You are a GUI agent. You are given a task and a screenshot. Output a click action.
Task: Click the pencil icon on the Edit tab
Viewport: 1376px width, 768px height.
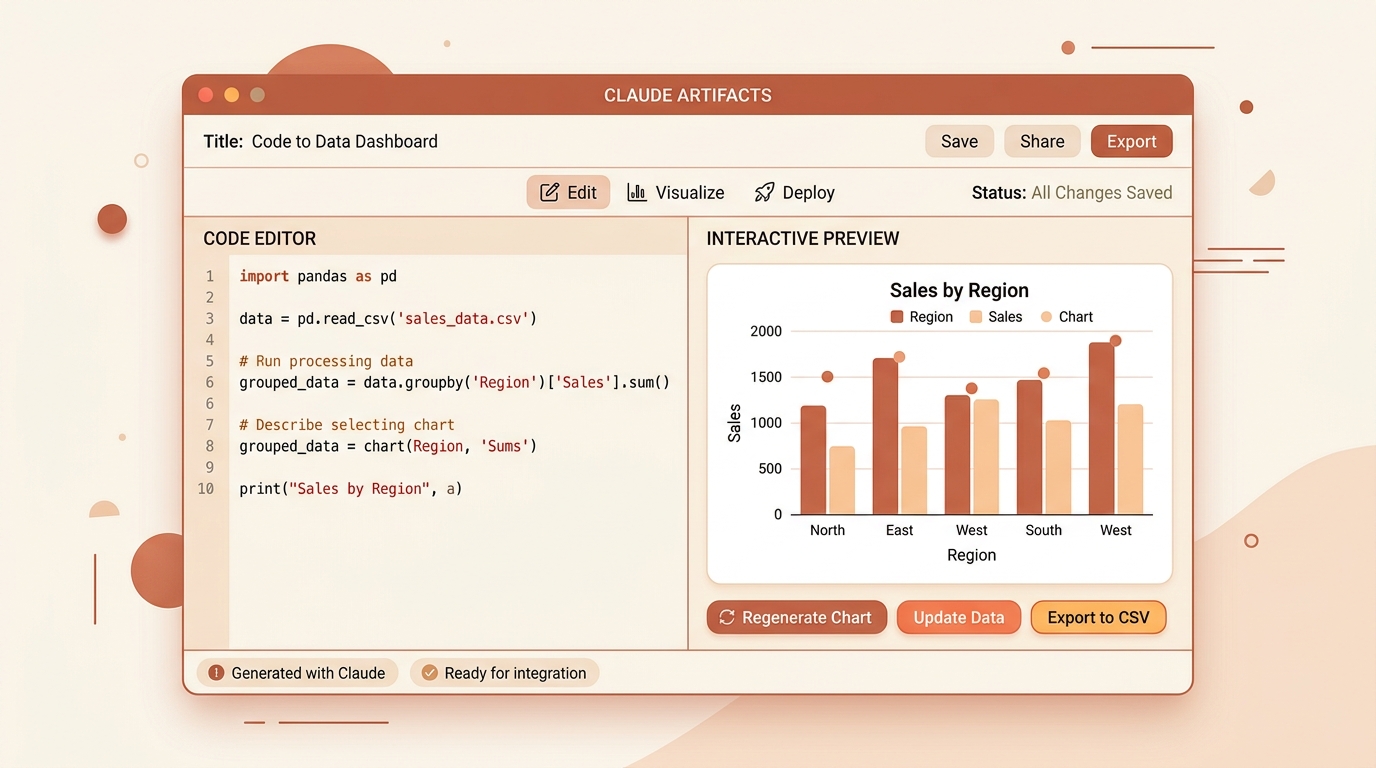coord(549,193)
